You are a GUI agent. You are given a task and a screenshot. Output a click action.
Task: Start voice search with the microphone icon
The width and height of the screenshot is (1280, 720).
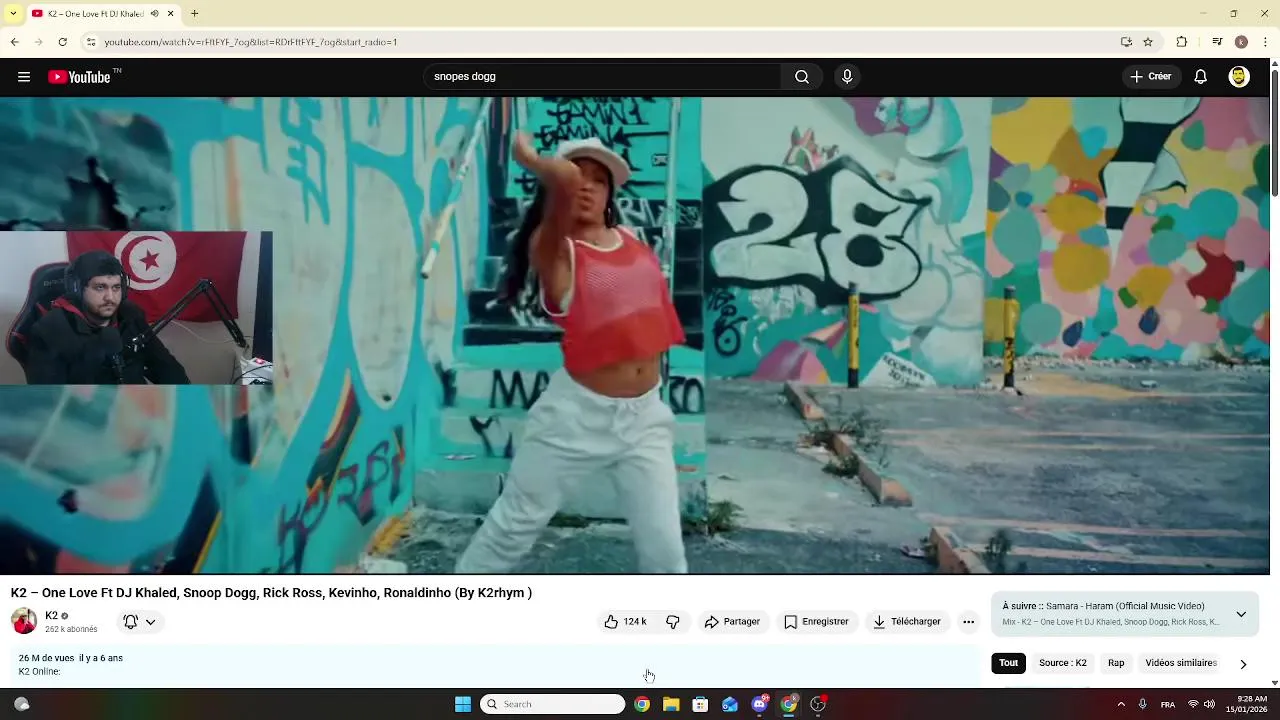tap(847, 77)
